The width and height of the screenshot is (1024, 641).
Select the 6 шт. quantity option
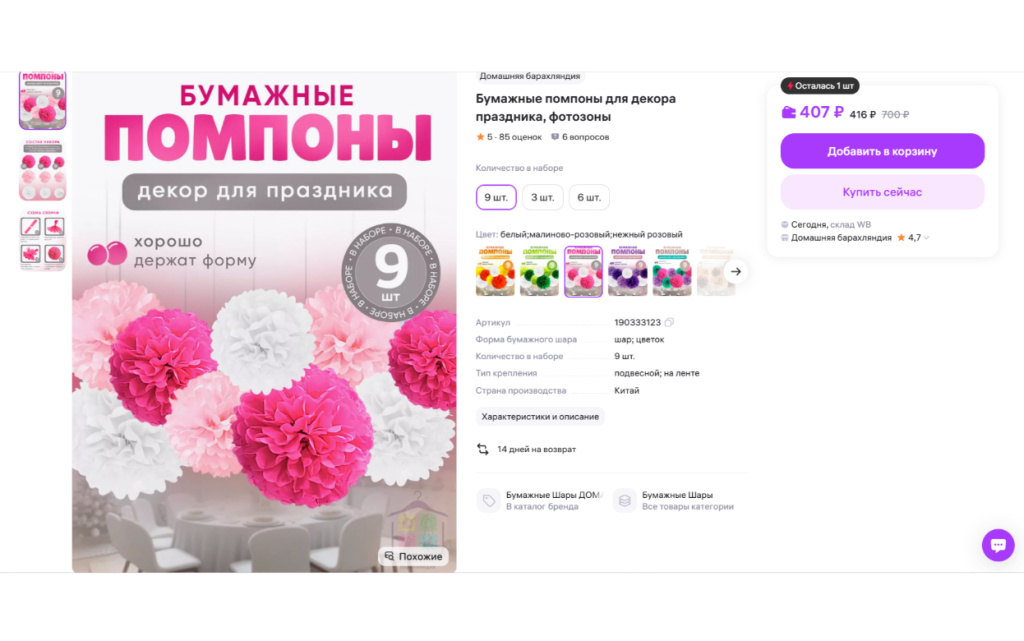[x=589, y=197]
